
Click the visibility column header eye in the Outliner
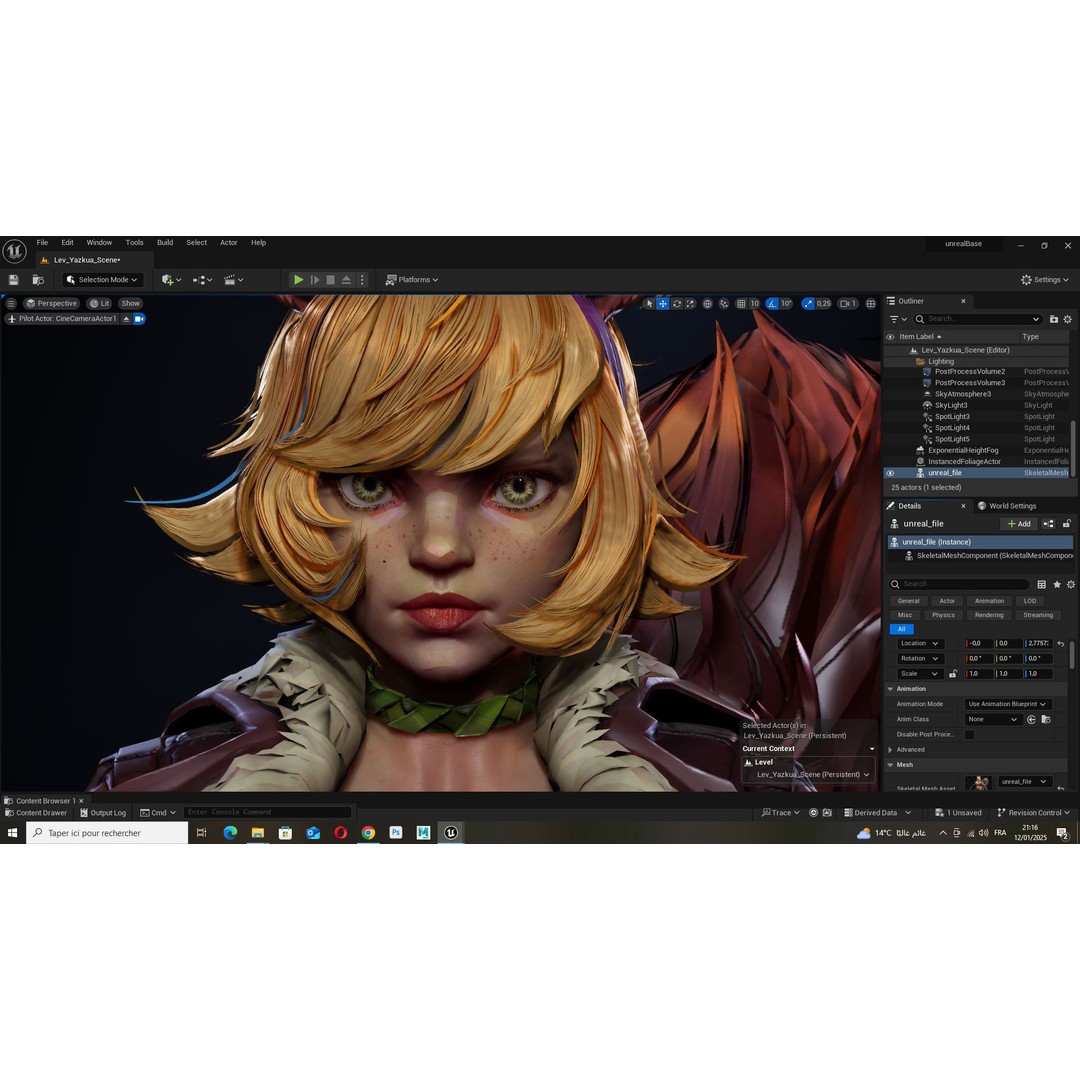890,337
